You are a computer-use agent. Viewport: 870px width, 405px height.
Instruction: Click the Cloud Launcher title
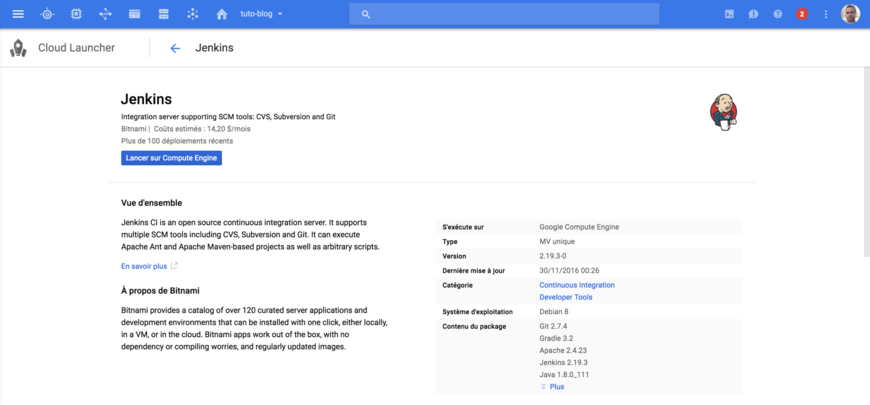coord(77,48)
